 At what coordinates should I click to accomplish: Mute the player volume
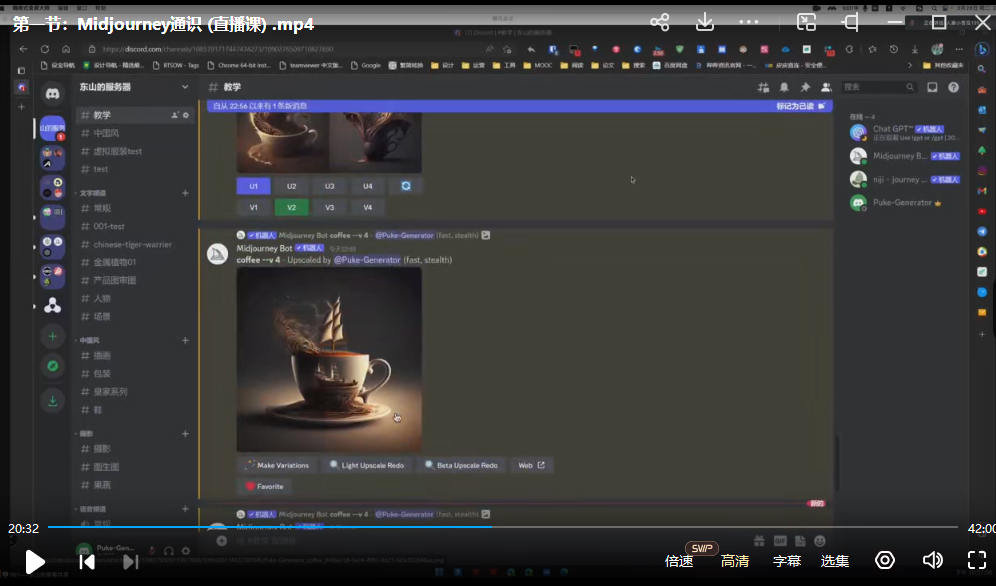932,560
